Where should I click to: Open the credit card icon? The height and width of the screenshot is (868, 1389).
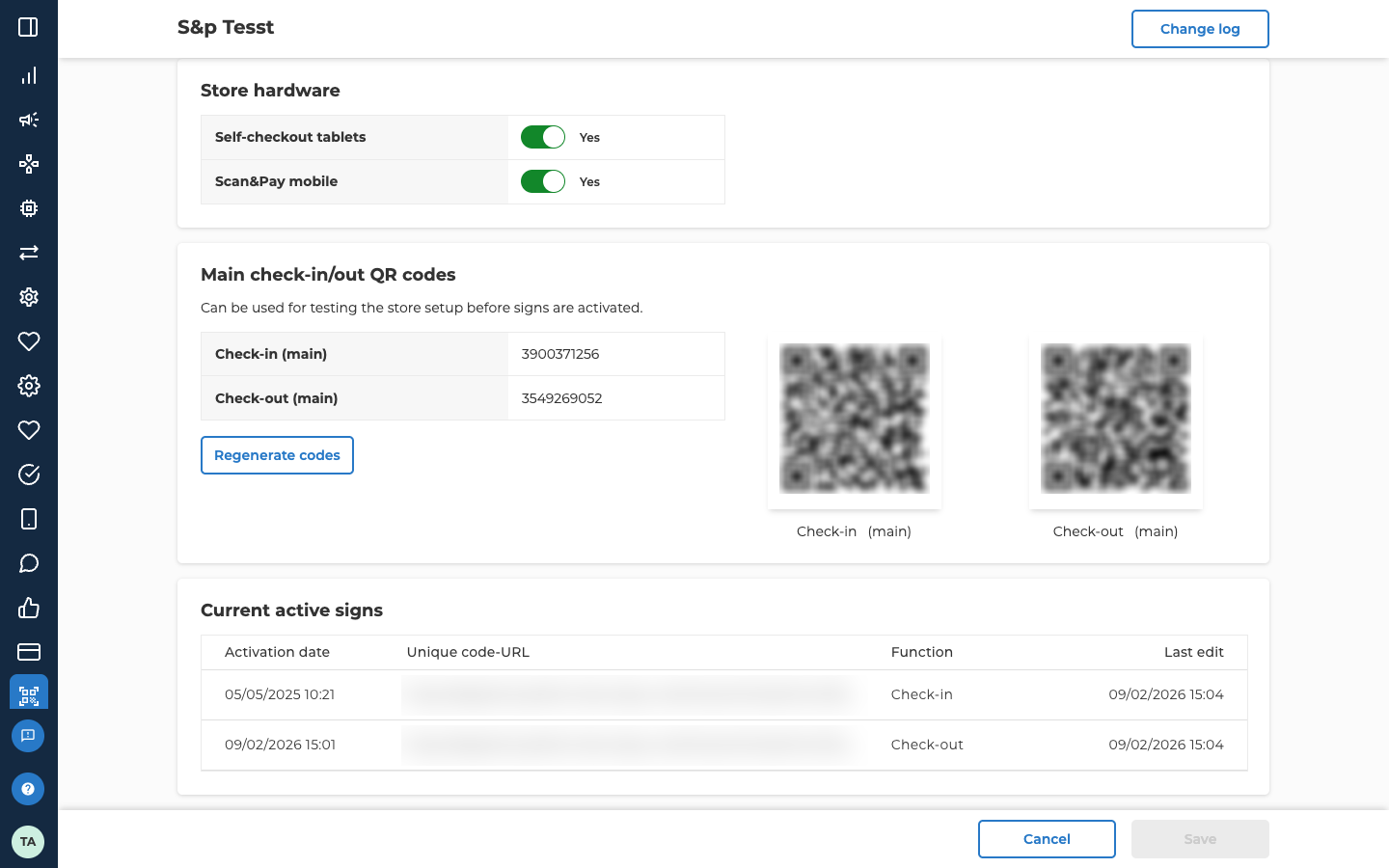tap(28, 652)
